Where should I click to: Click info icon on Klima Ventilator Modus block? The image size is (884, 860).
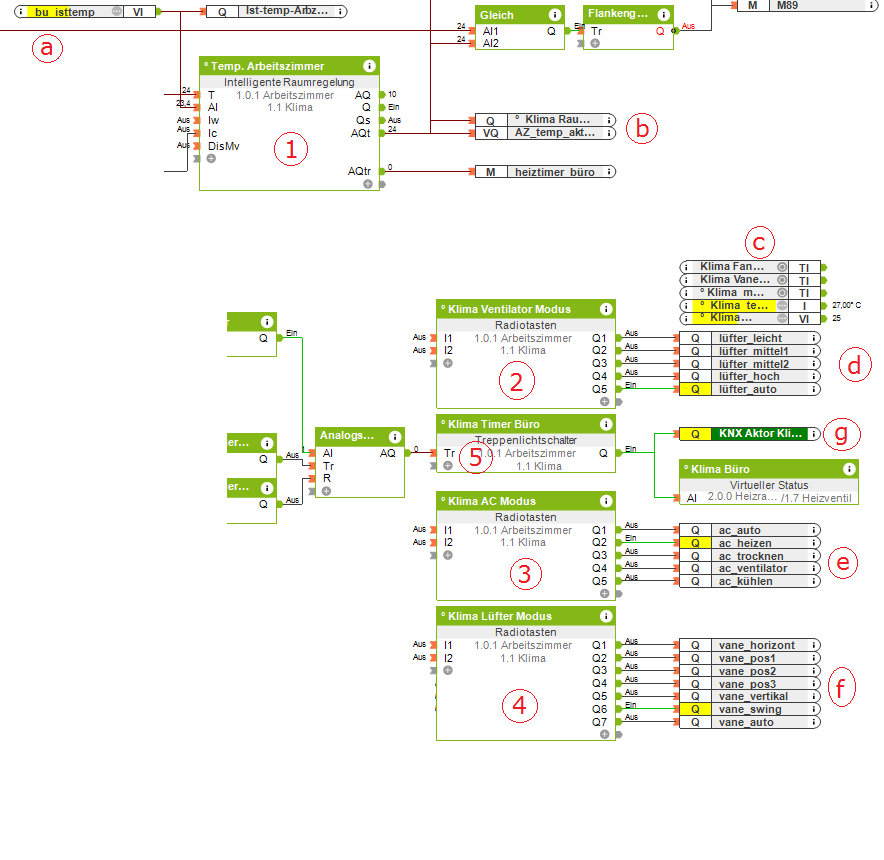point(605,309)
